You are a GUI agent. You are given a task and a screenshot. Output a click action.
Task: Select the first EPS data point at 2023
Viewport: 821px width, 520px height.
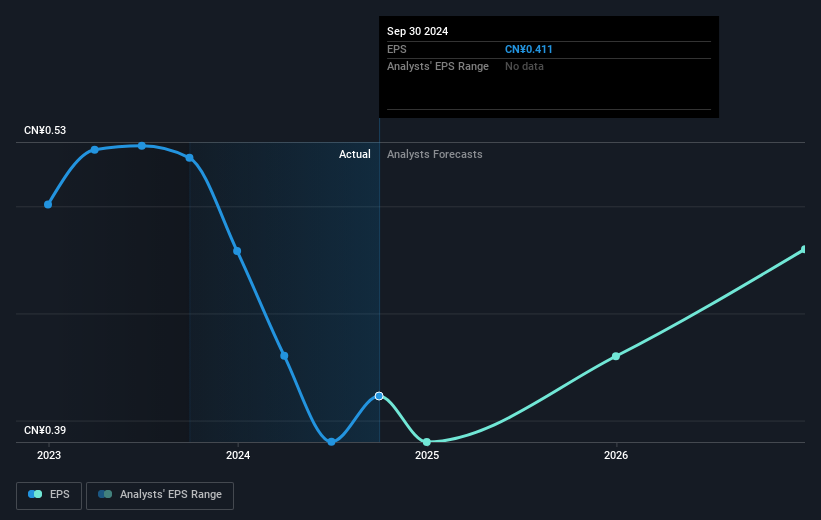48,204
